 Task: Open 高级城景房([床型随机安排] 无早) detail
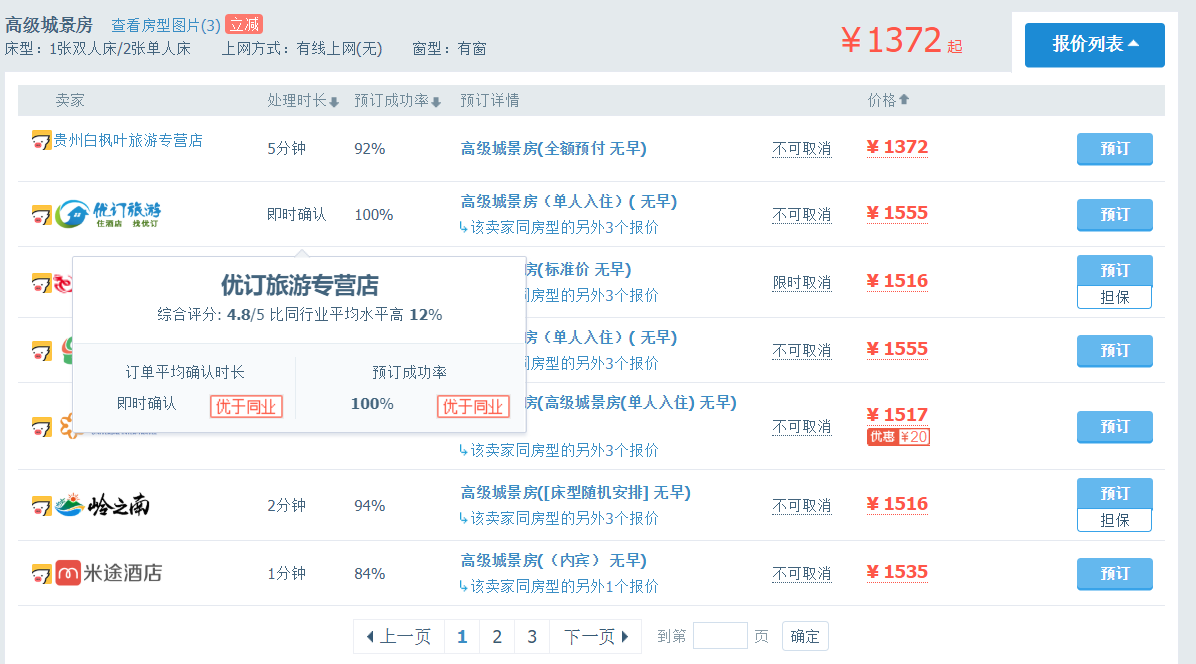coord(576,493)
